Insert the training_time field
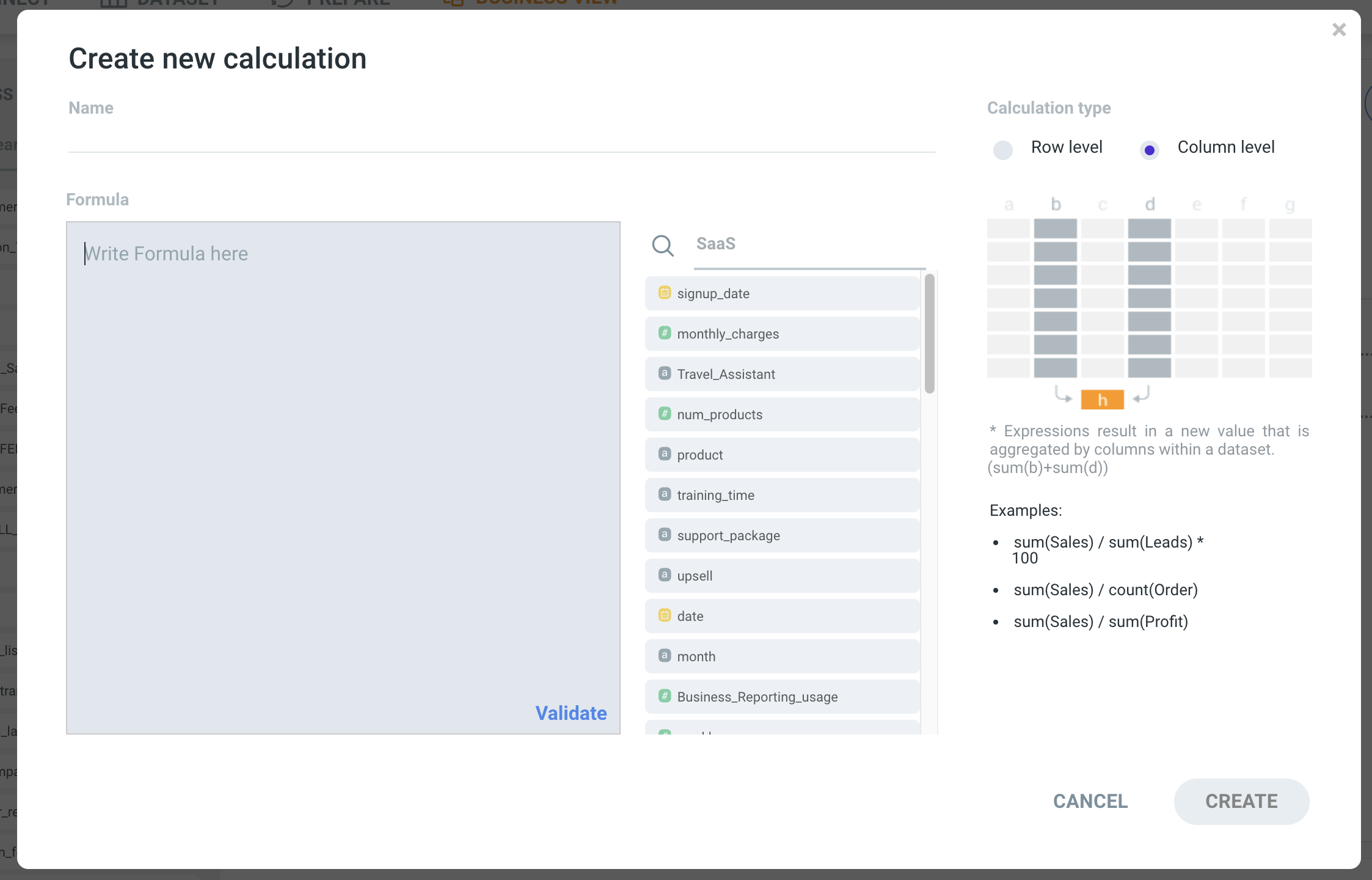The width and height of the screenshot is (1372, 880). pos(783,495)
